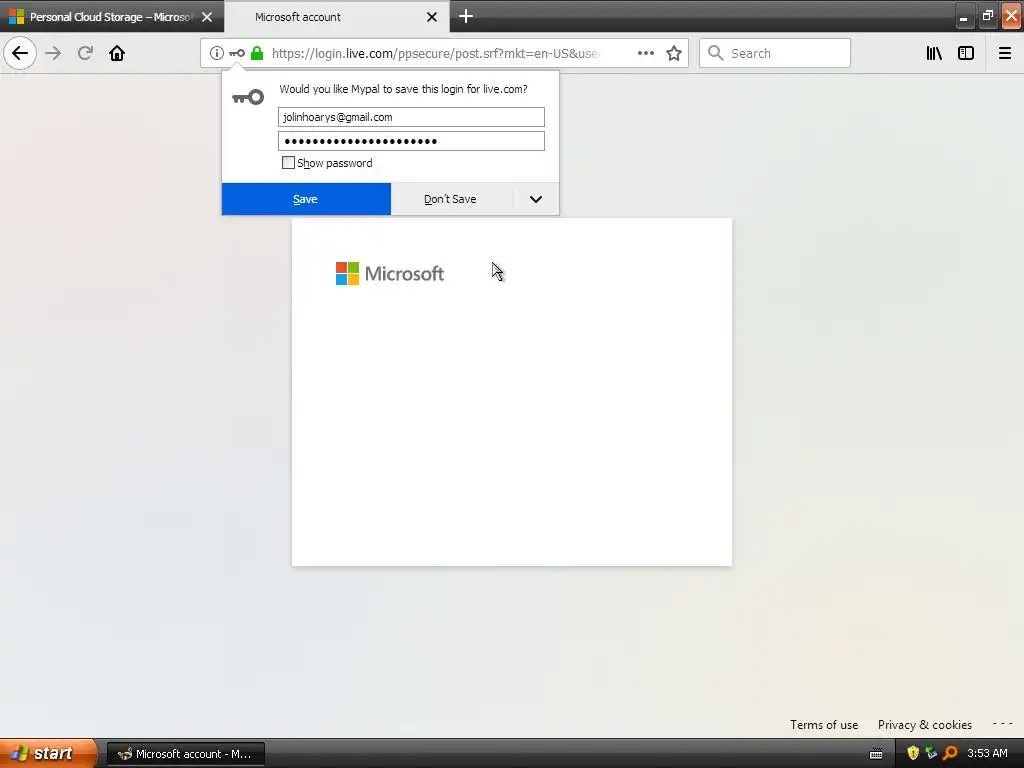The width and height of the screenshot is (1024, 768).
Task: Bookmark this page with the star
Action: [x=674, y=53]
